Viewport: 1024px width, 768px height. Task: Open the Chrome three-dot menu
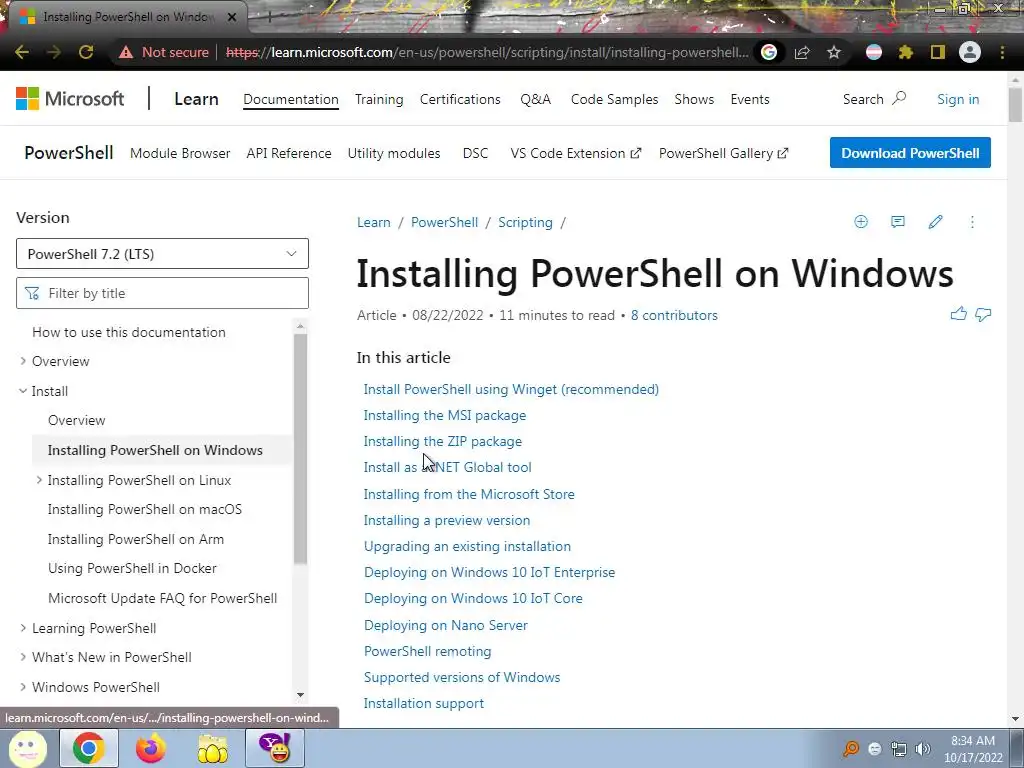tap(1002, 52)
